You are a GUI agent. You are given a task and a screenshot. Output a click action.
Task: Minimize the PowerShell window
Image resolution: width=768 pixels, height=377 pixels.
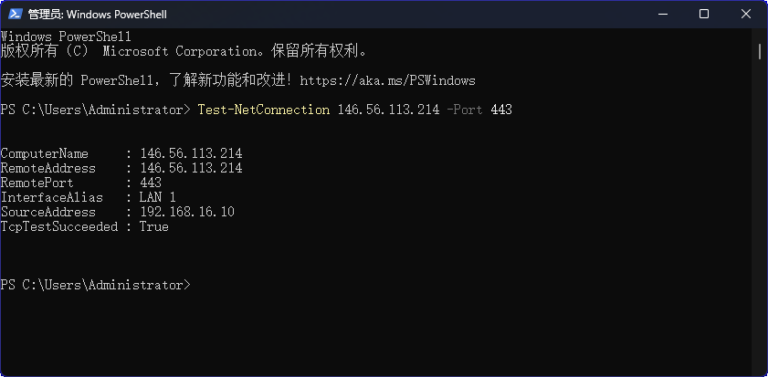tap(662, 14)
